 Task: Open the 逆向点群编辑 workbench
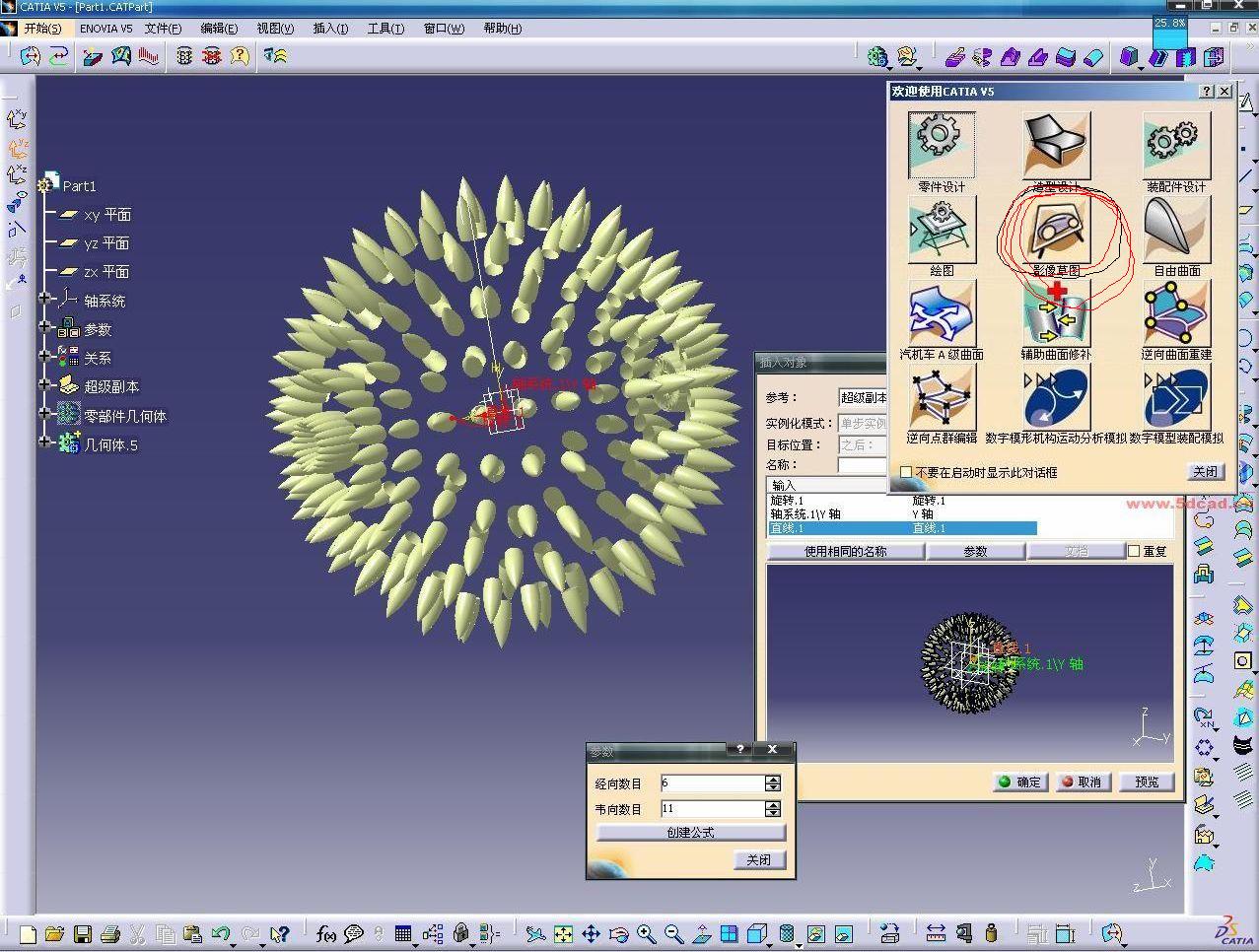tap(942, 396)
